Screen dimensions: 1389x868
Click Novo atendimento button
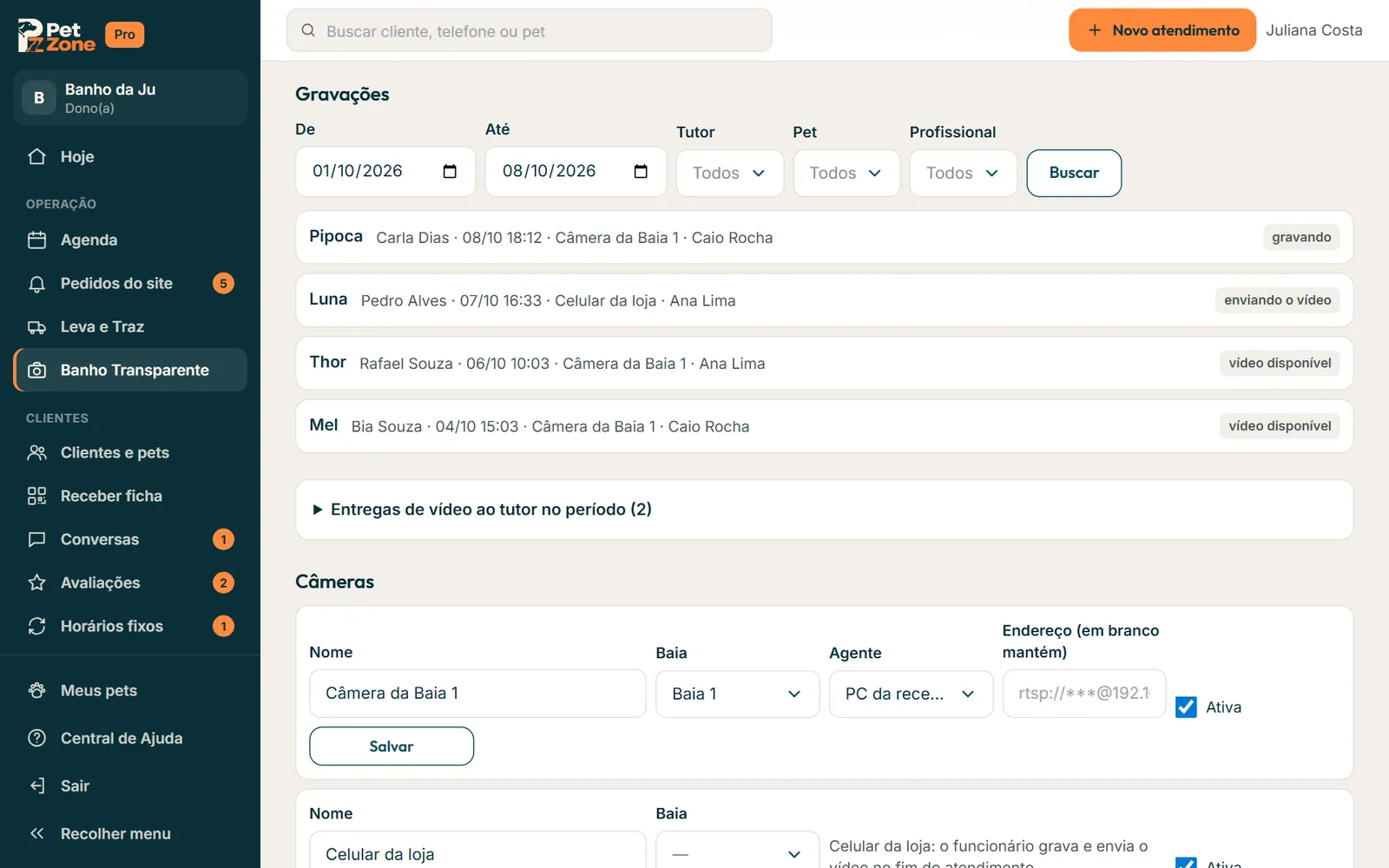(x=1162, y=30)
